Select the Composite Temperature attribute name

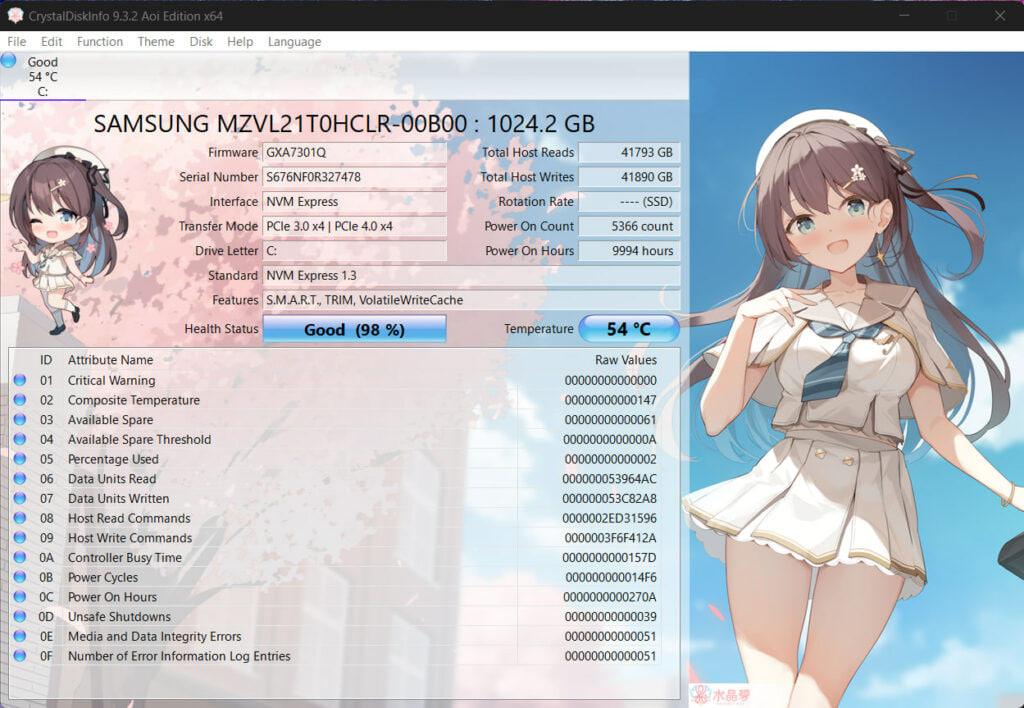134,400
